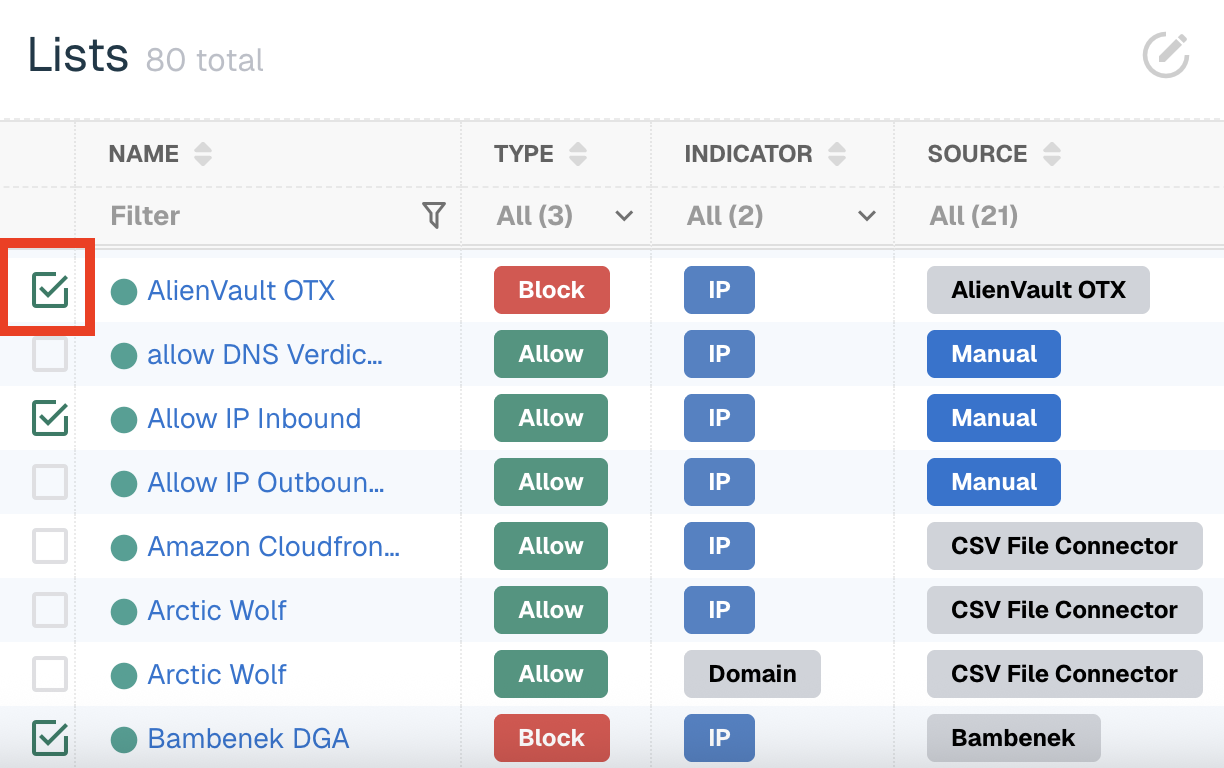Open the Allow IP Inbound list
This screenshot has height=768, width=1224.
coord(254,418)
